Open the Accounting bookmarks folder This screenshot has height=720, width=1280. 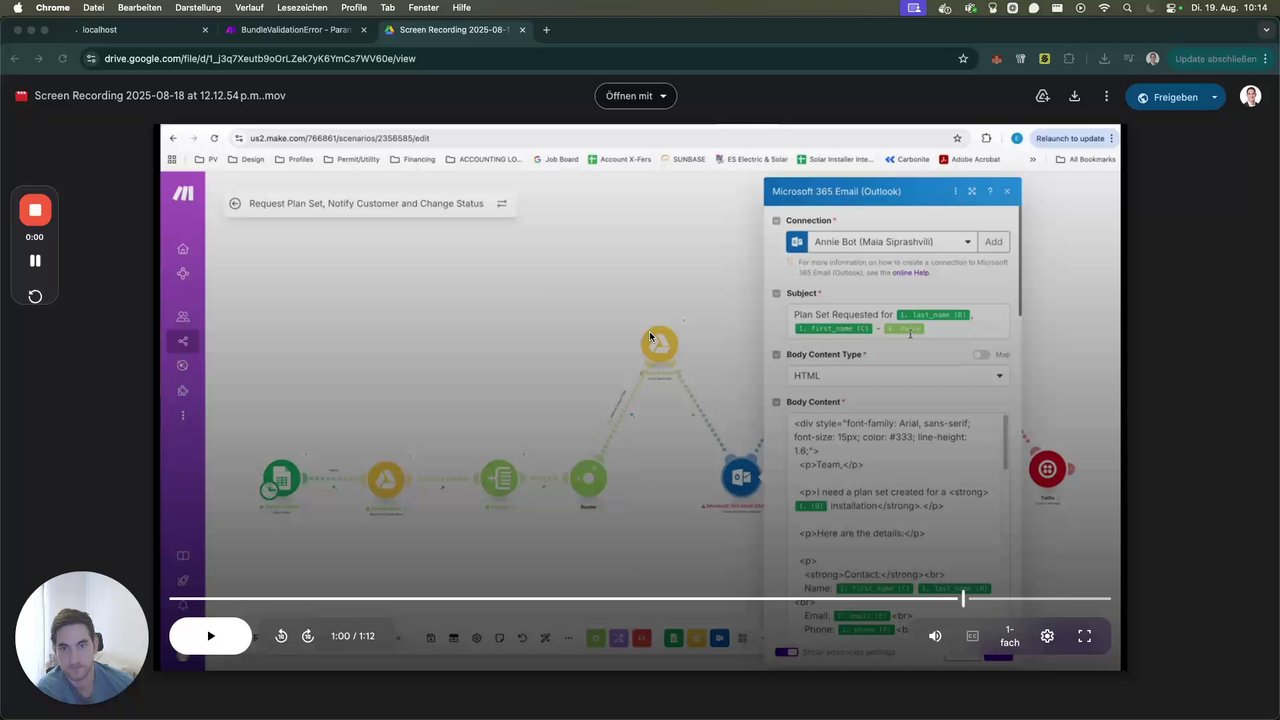click(484, 159)
